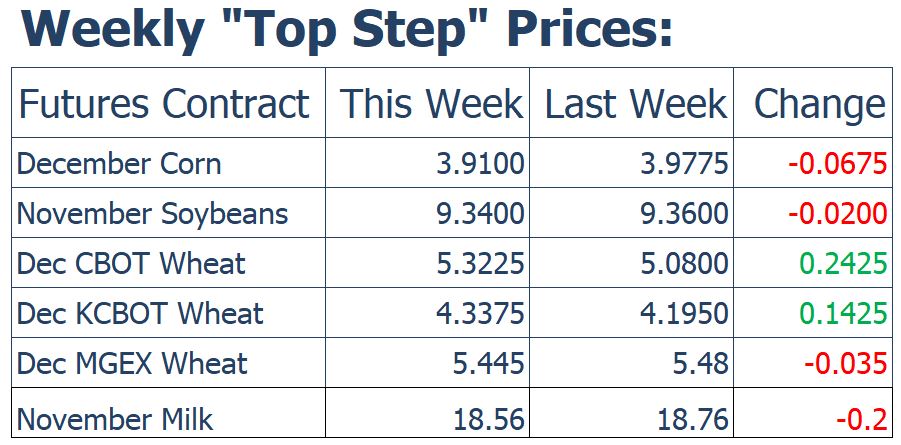This screenshot has width=901, height=445.
Task: Click the Dec CBOT Wheat row label
Action: tap(131, 263)
